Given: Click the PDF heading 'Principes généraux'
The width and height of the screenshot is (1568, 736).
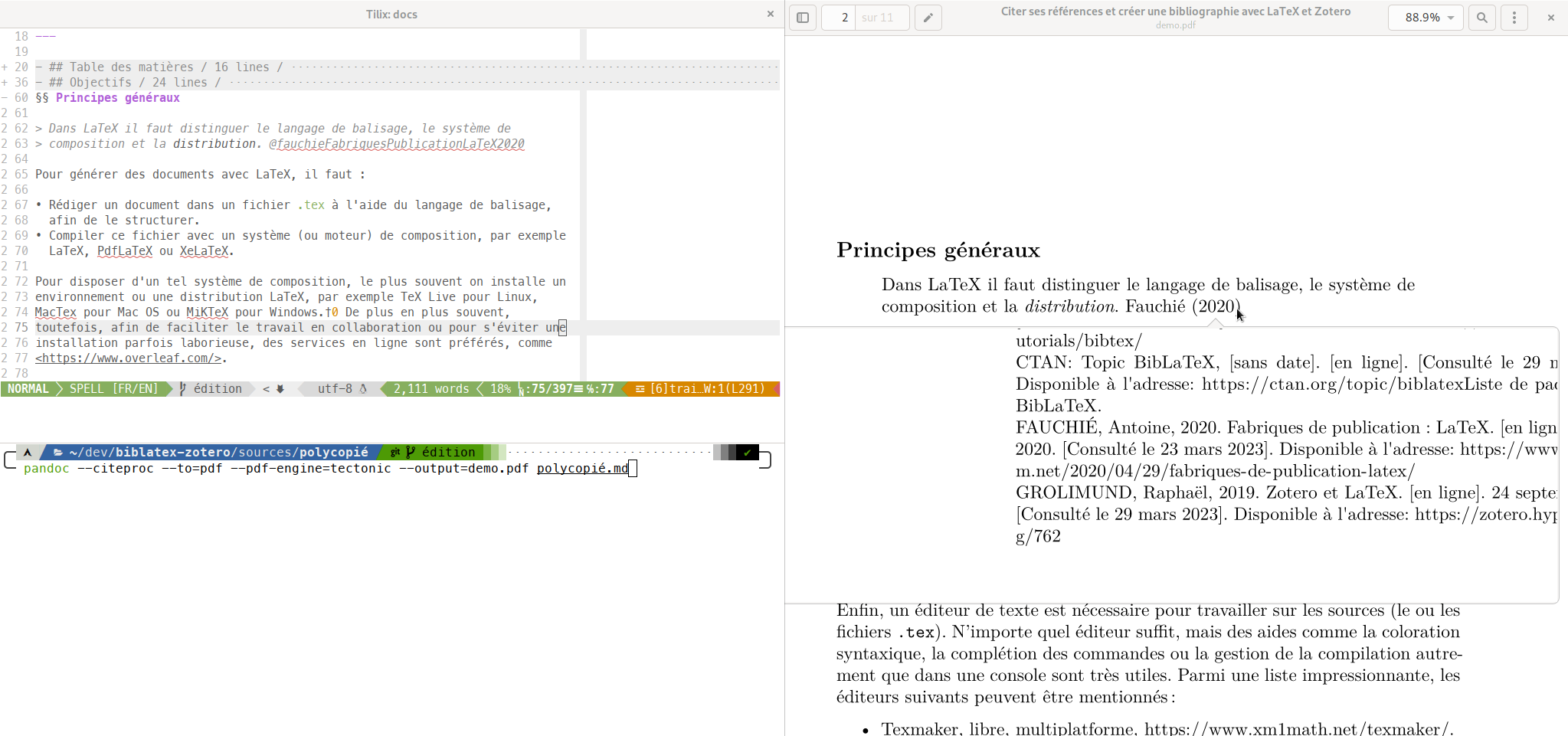Looking at the screenshot, I should (938, 250).
